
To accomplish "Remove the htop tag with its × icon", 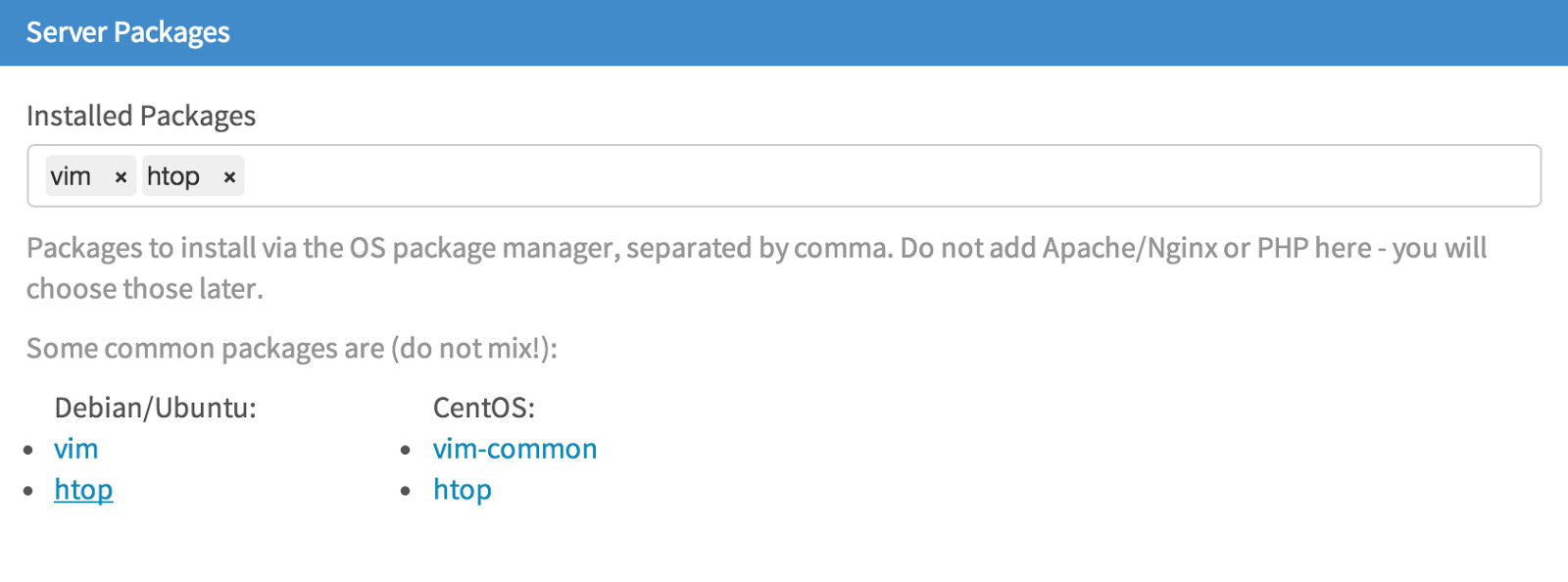I will (x=229, y=177).
